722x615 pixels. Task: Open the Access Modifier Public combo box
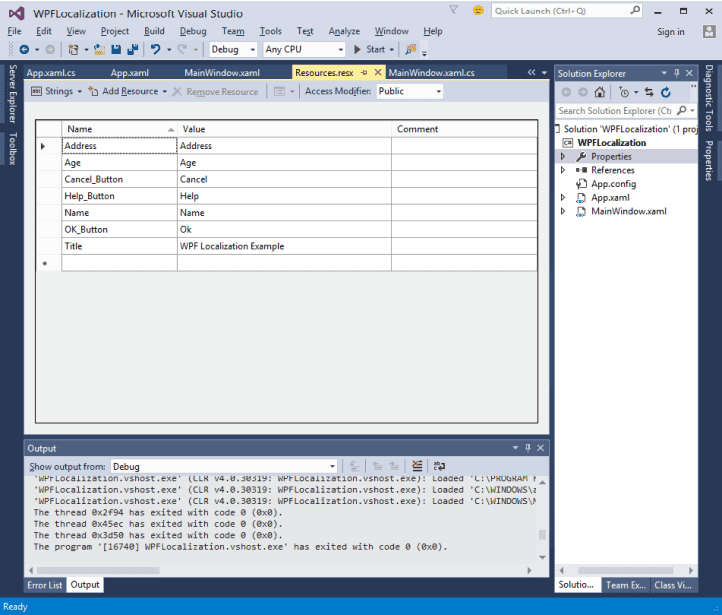[x=410, y=91]
